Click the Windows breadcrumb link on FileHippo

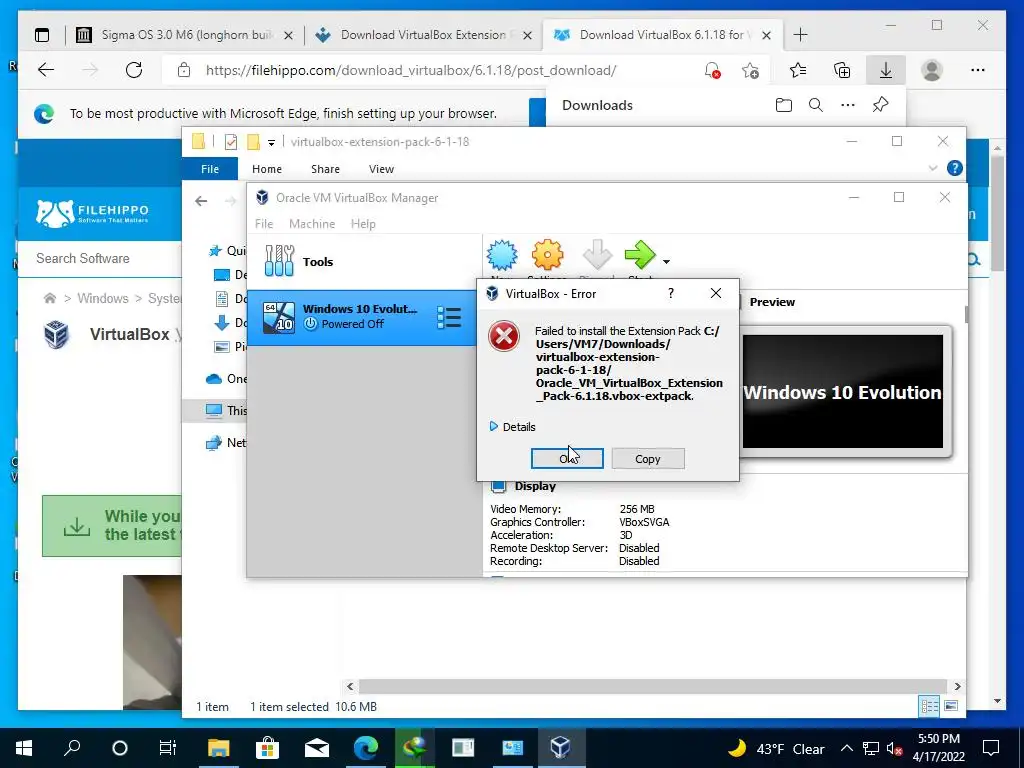click(103, 298)
